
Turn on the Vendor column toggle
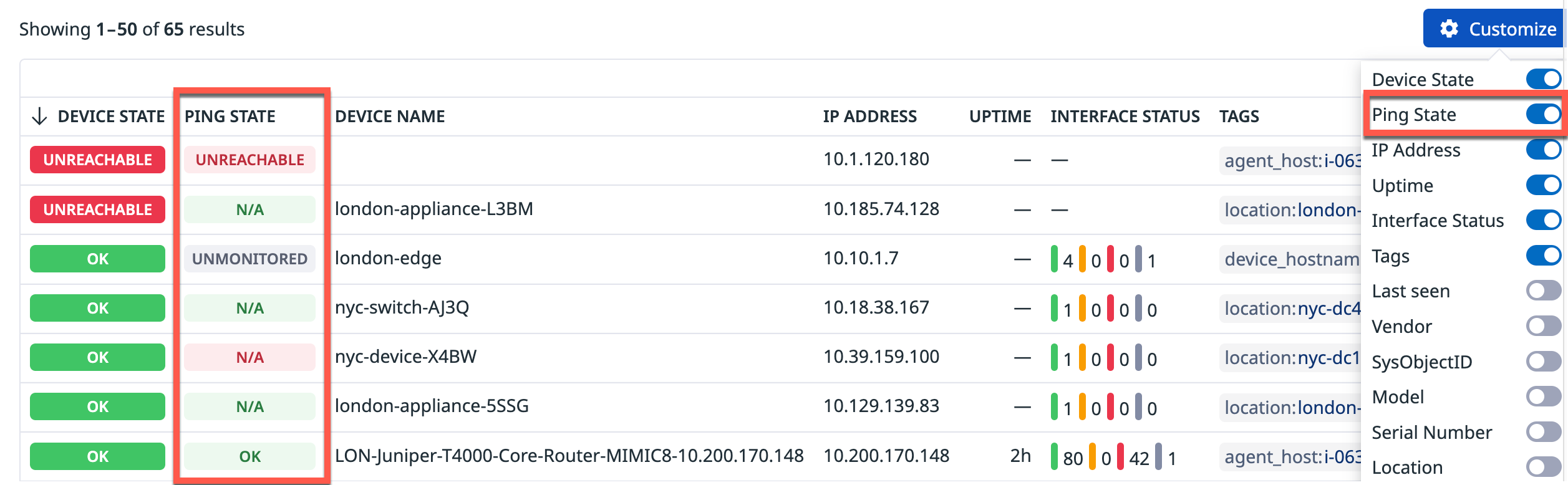click(x=1543, y=326)
